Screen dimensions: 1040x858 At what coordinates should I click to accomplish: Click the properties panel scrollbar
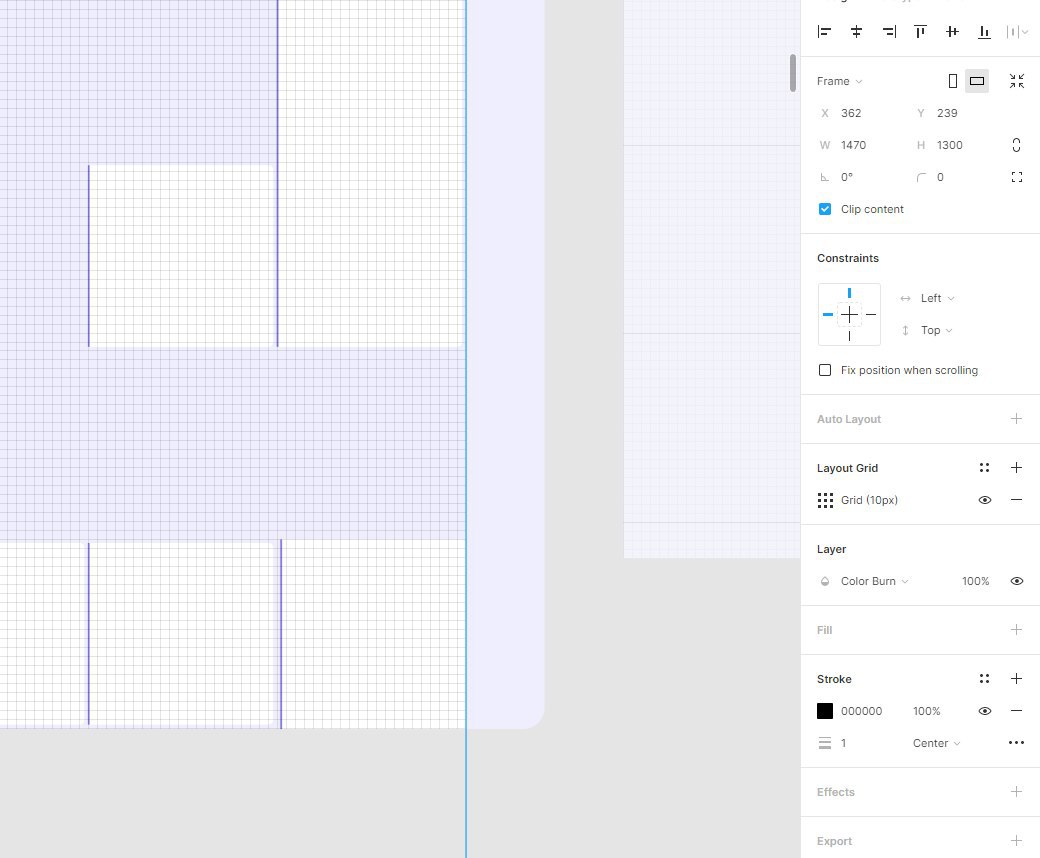pyautogui.click(x=793, y=73)
